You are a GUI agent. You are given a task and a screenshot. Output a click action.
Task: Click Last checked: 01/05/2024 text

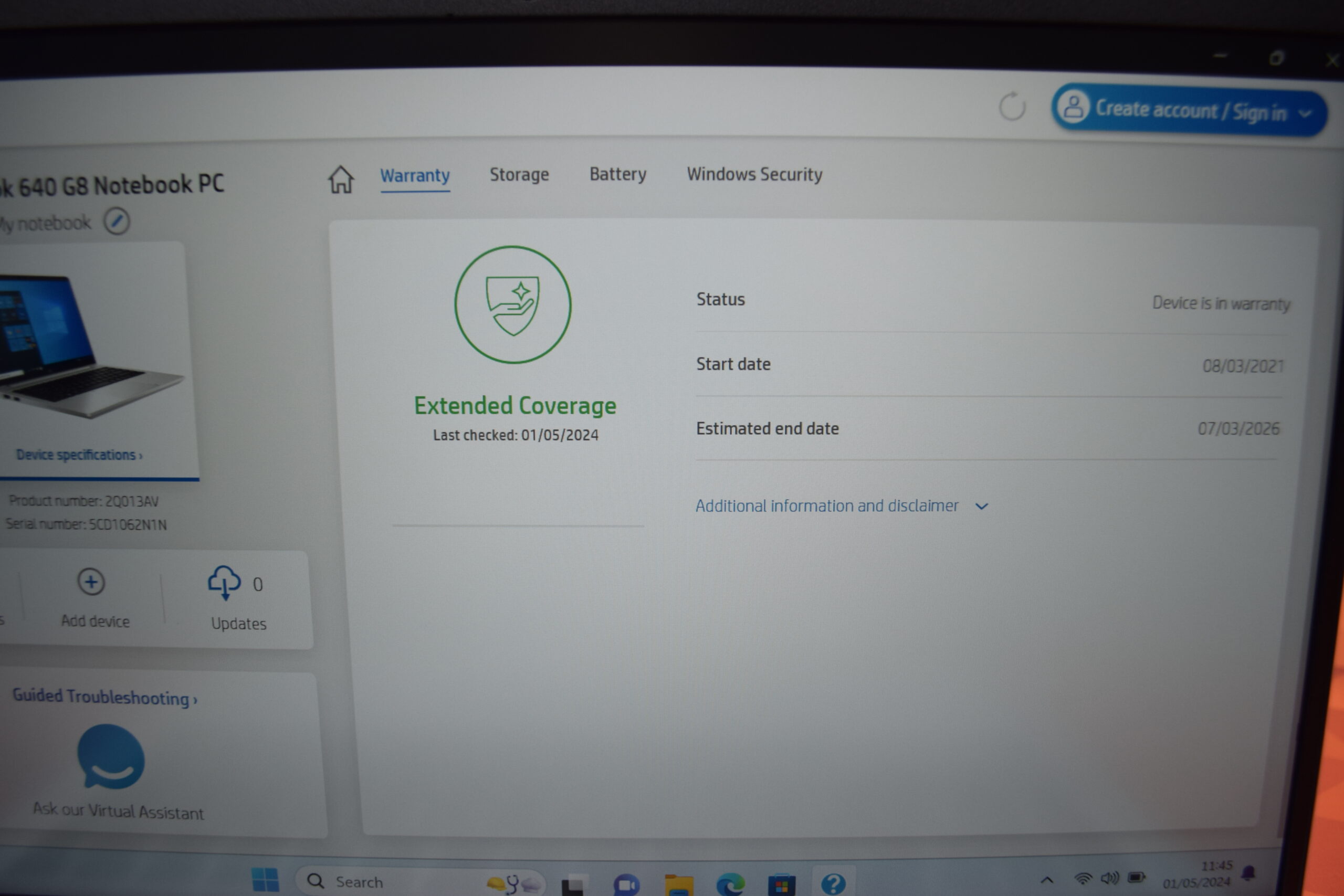pyautogui.click(x=516, y=436)
